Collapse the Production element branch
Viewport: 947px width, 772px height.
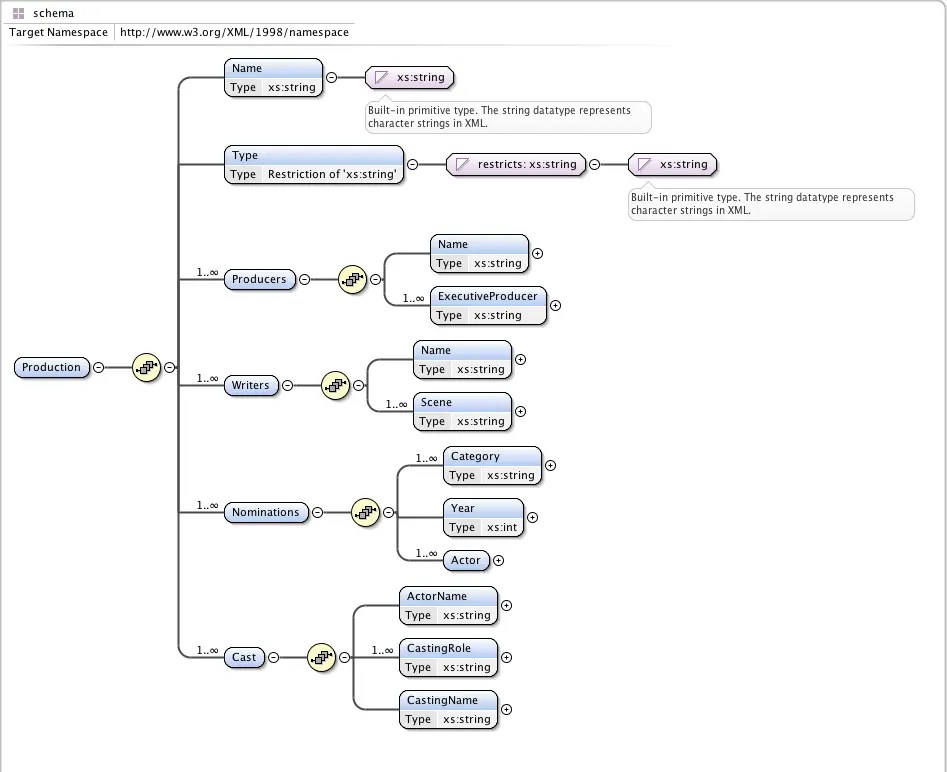pos(99,368)
